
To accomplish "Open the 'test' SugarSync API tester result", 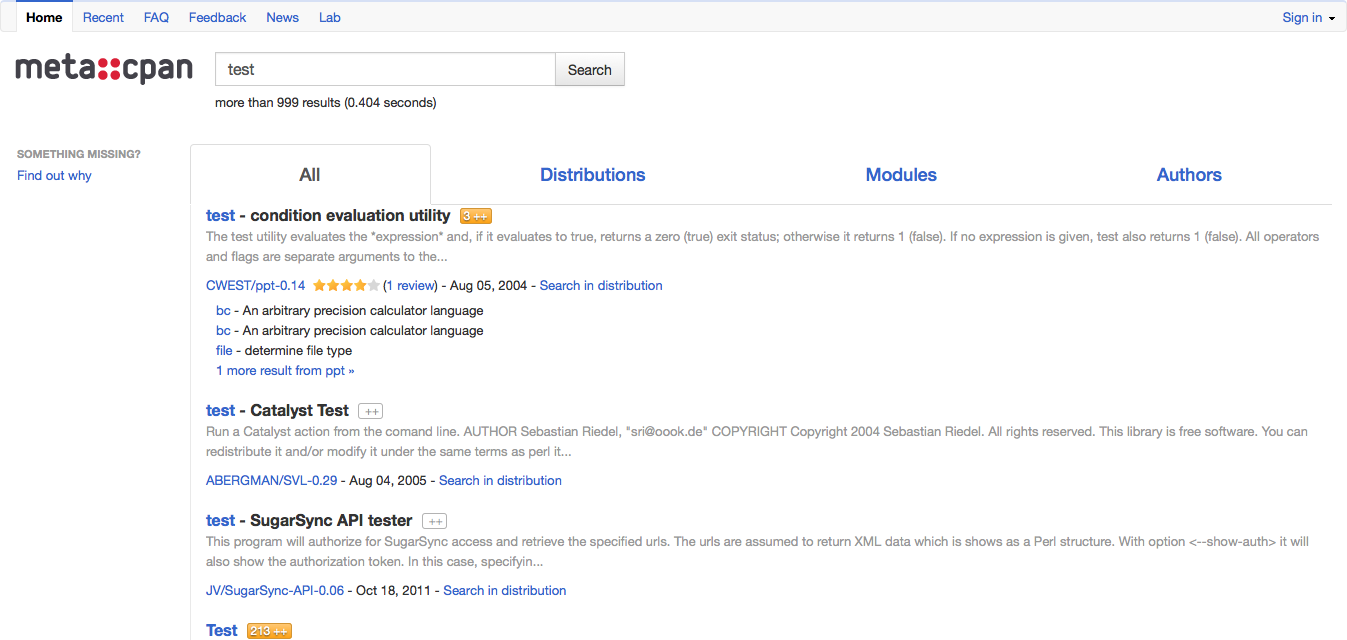I will point(220,521).
